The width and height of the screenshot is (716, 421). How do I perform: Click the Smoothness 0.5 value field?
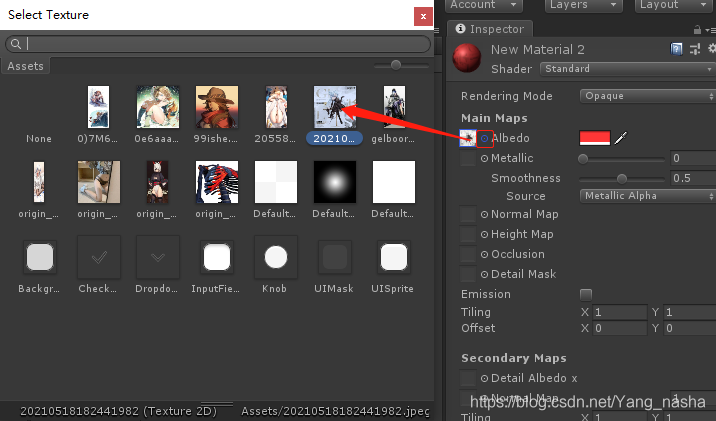click(693, 178)
